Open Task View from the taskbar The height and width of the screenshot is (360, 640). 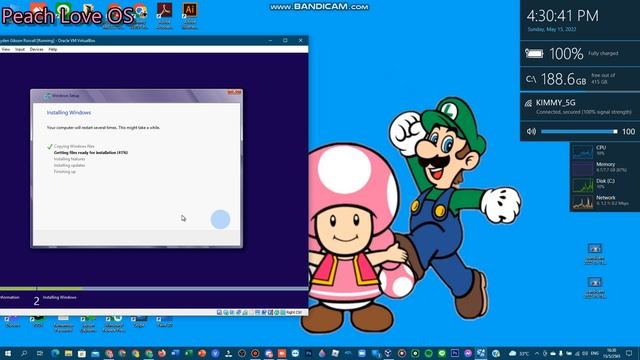coord(40,353)
